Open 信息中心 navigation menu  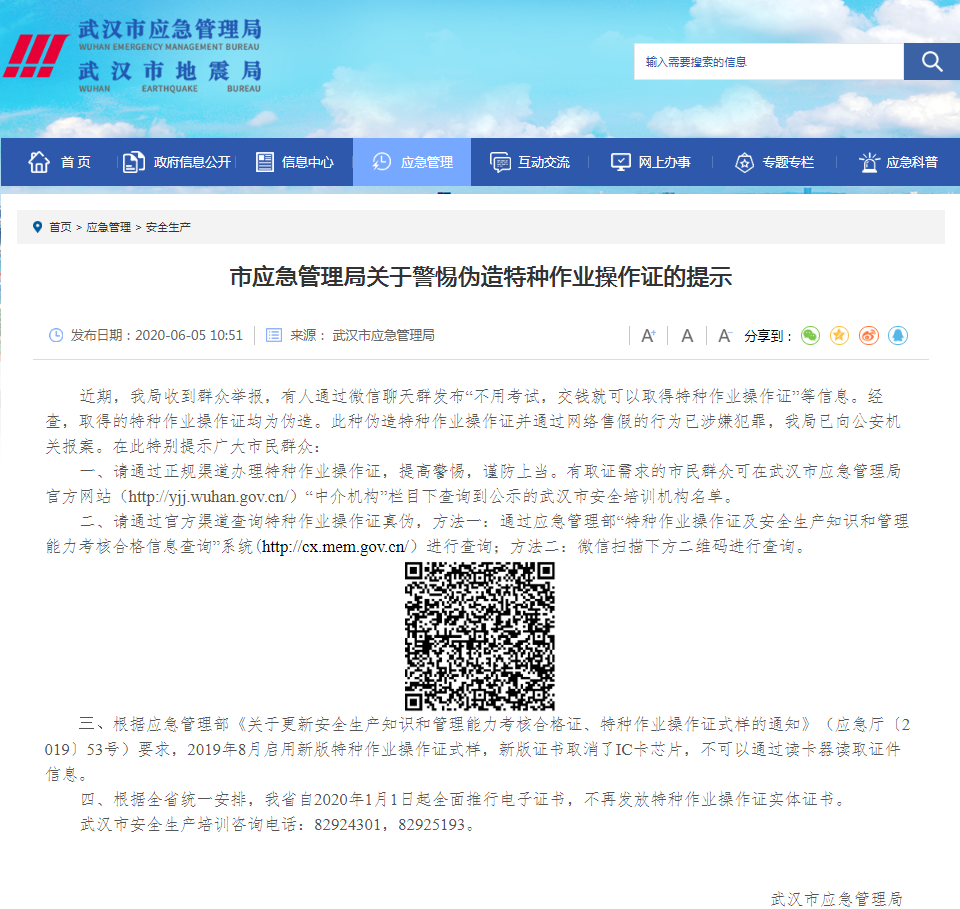point(294,162)
